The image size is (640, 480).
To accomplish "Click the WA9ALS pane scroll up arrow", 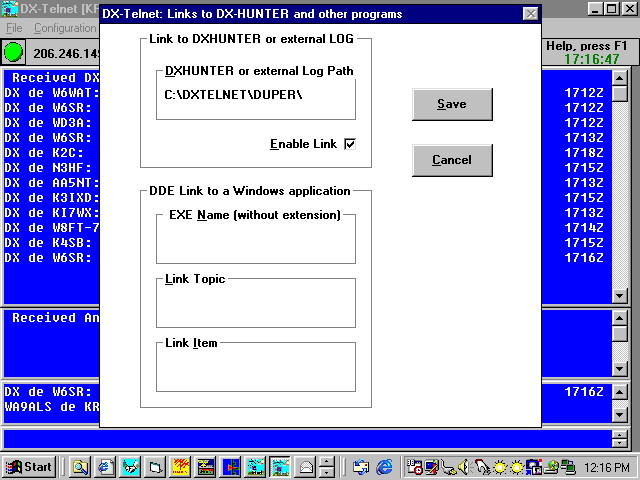I will tap(620, 392).
